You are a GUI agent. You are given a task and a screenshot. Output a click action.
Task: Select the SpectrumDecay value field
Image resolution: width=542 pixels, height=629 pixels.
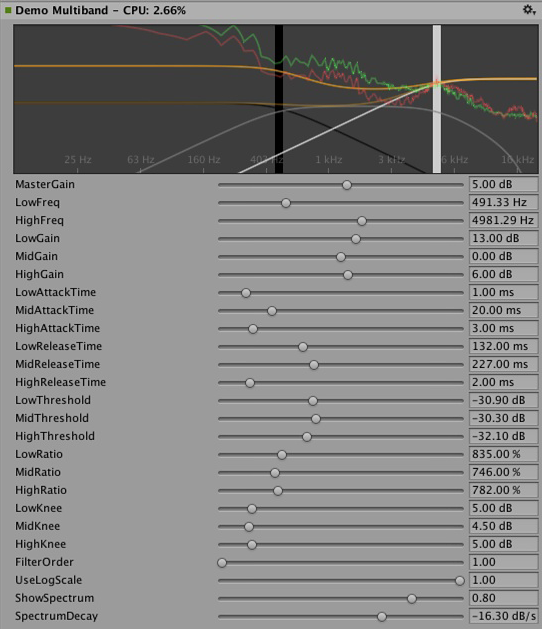(503, 616)
